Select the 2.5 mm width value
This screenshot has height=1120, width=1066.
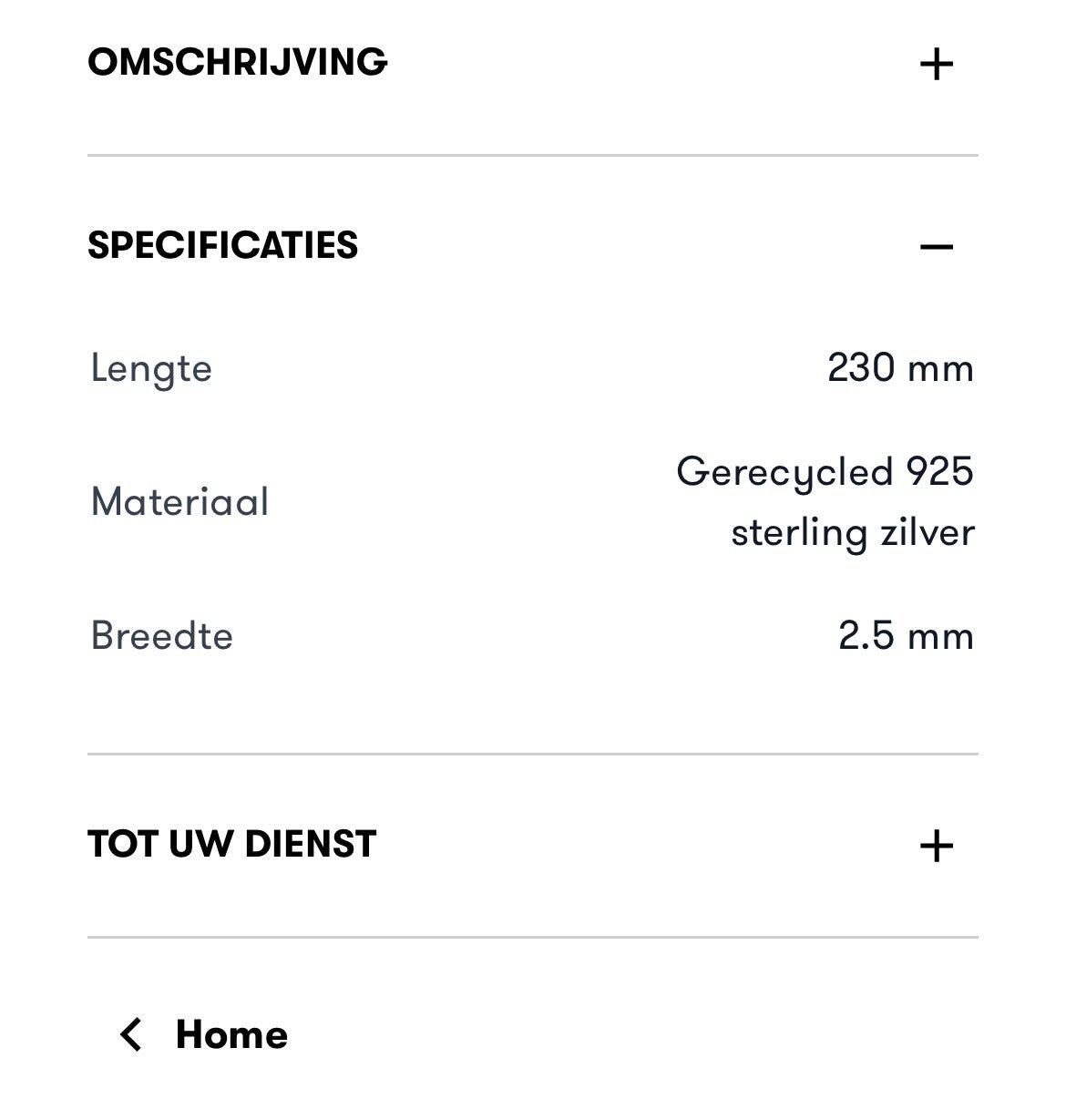click(905, 636)
